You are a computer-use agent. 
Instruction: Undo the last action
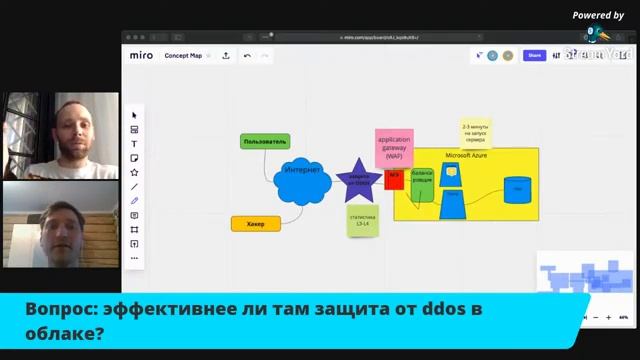click(247, 56)
